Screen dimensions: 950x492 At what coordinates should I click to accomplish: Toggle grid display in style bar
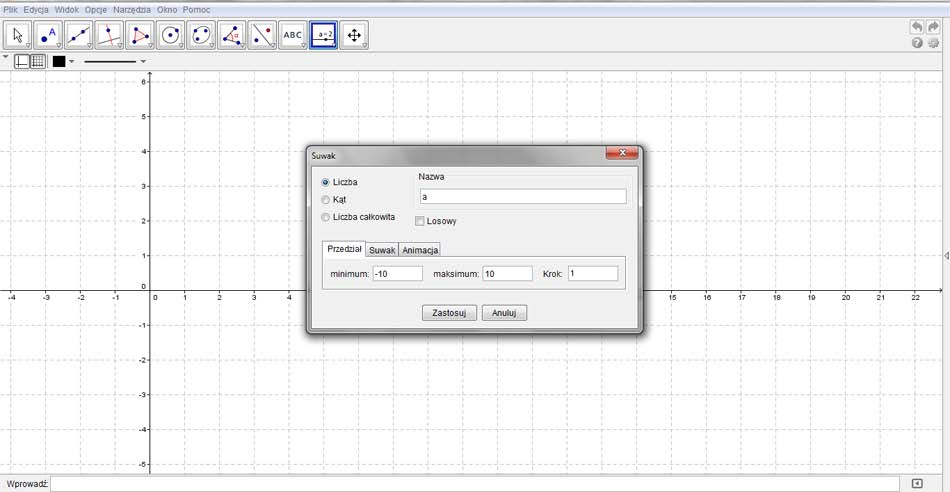point(38,61)
